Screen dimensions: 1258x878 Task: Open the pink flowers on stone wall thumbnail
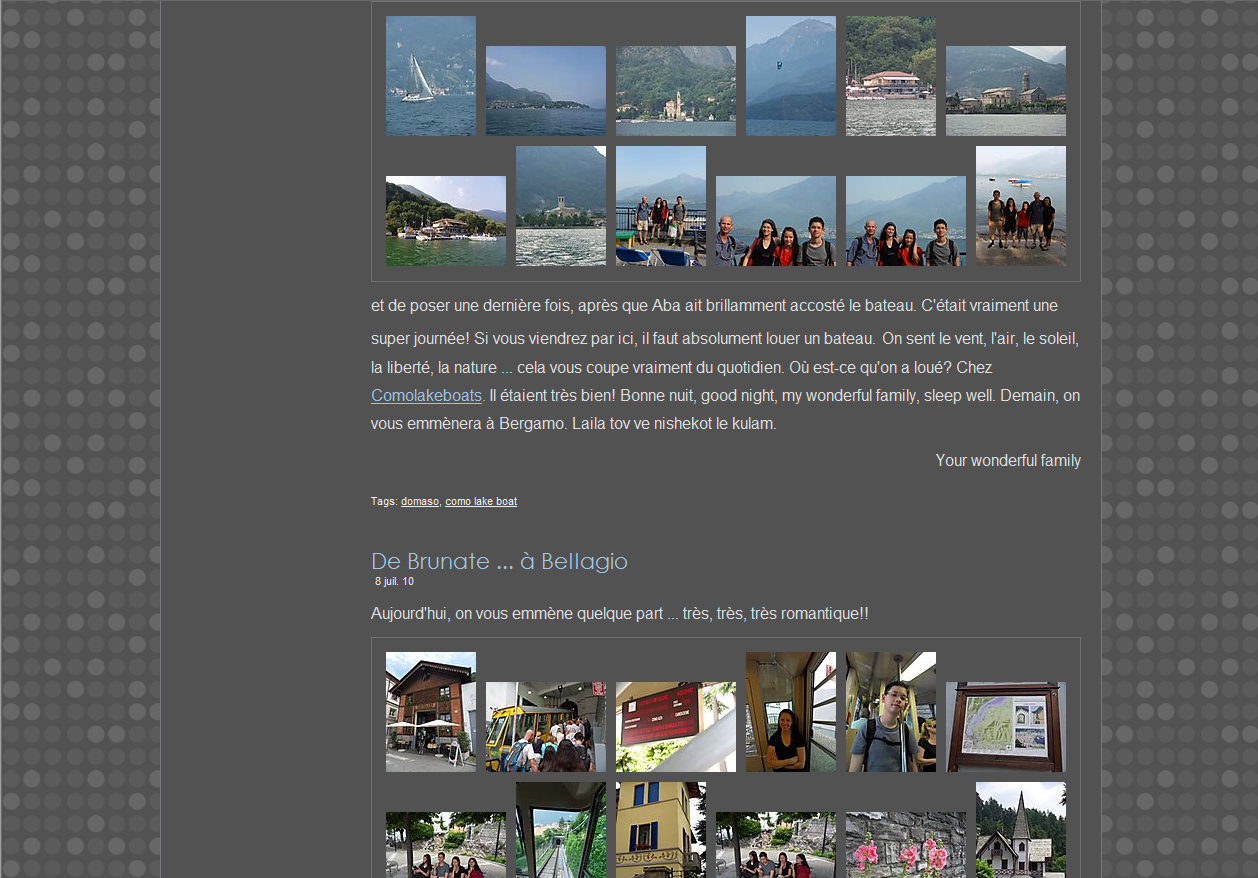906,845
